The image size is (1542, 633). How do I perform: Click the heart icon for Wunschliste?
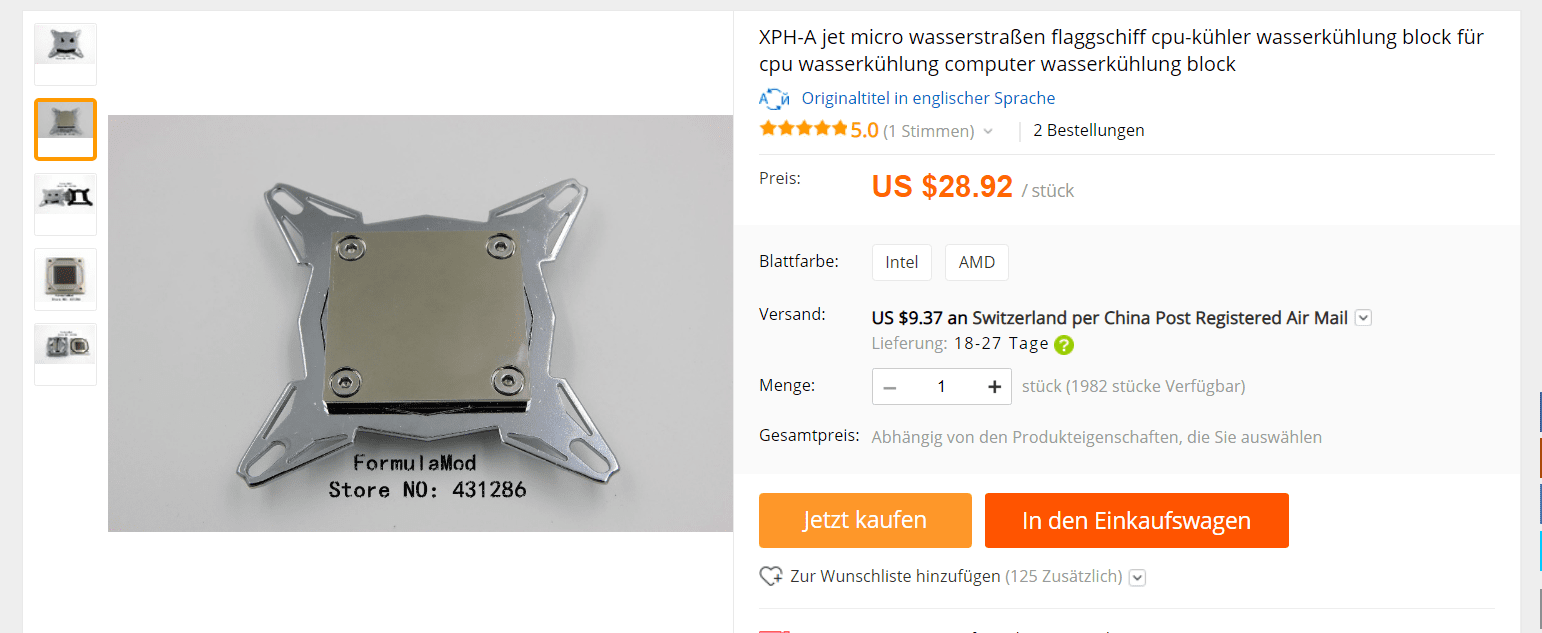point(771,577)
